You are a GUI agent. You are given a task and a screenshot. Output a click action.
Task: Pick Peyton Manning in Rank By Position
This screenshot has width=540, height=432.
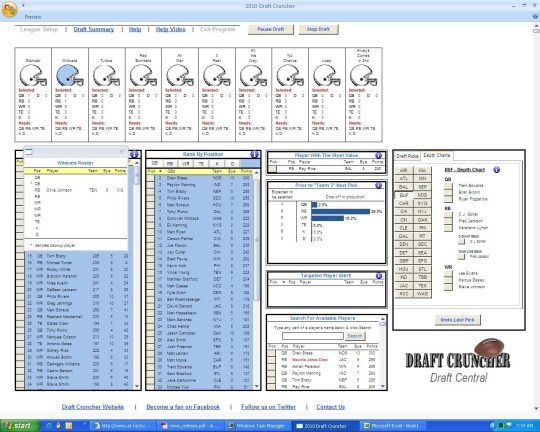(150, 185)
